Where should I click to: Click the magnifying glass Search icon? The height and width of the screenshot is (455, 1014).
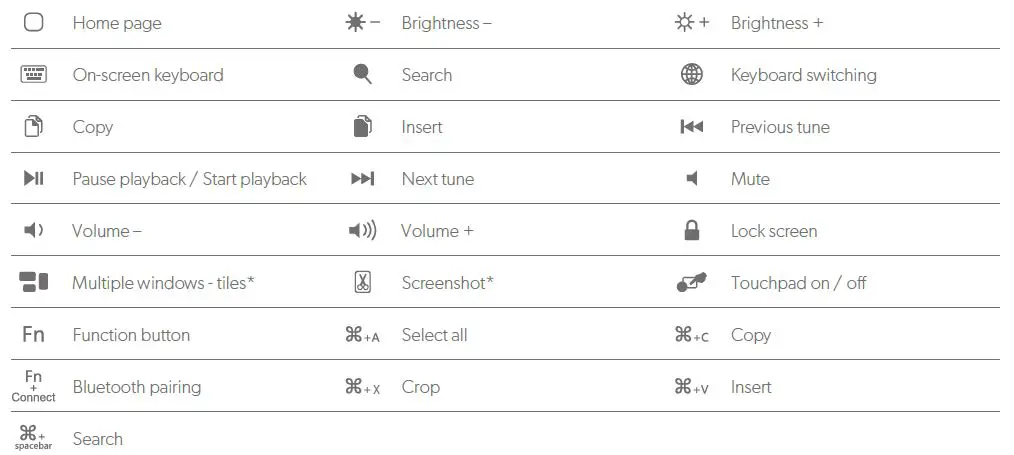[363, 74]
